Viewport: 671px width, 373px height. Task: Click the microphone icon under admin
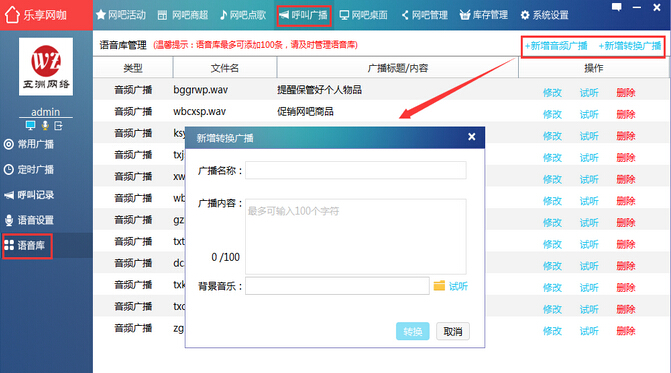coord(45,125)
